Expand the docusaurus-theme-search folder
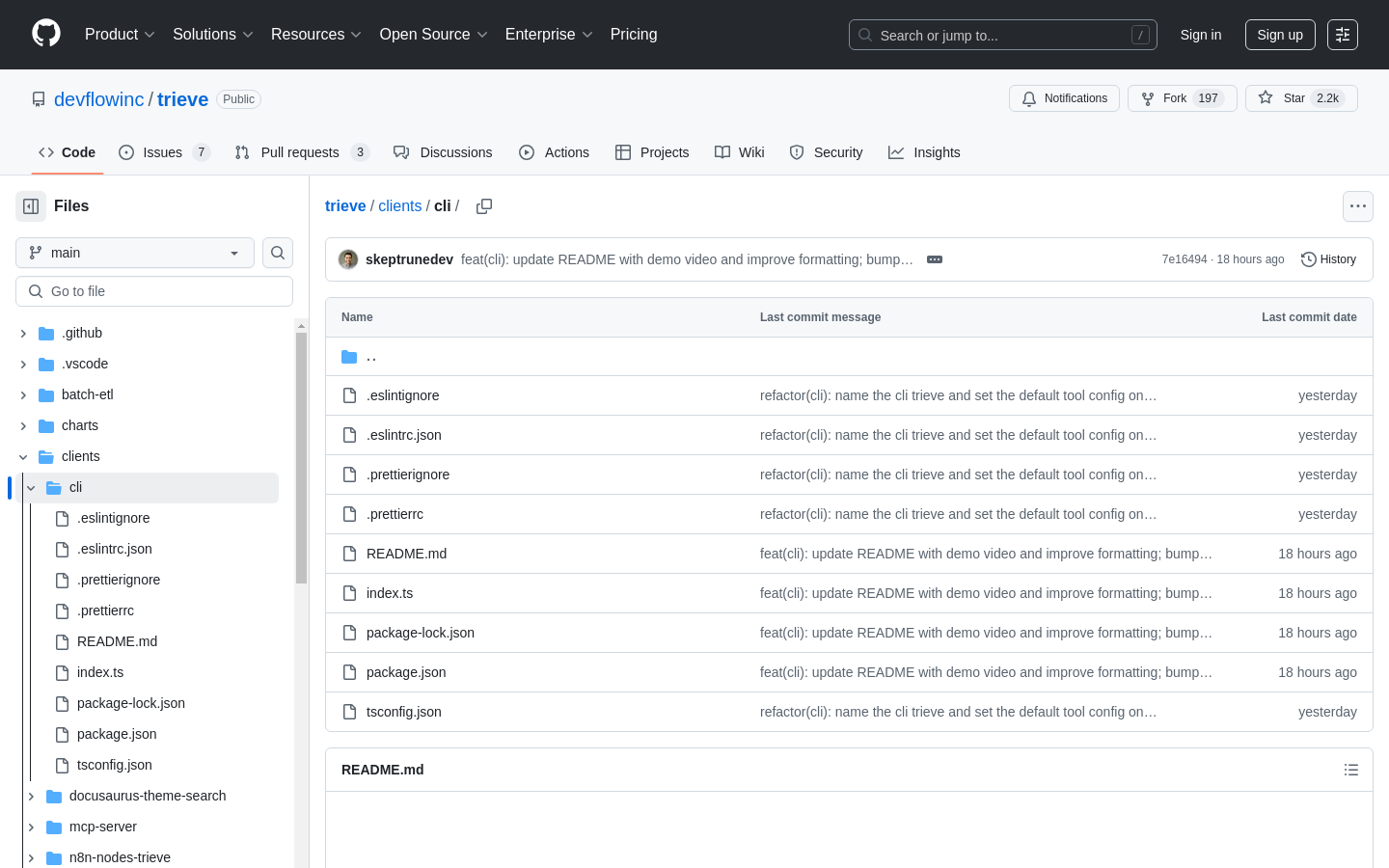The height and width of the screenshot is (868, 1389). (31, 797)
